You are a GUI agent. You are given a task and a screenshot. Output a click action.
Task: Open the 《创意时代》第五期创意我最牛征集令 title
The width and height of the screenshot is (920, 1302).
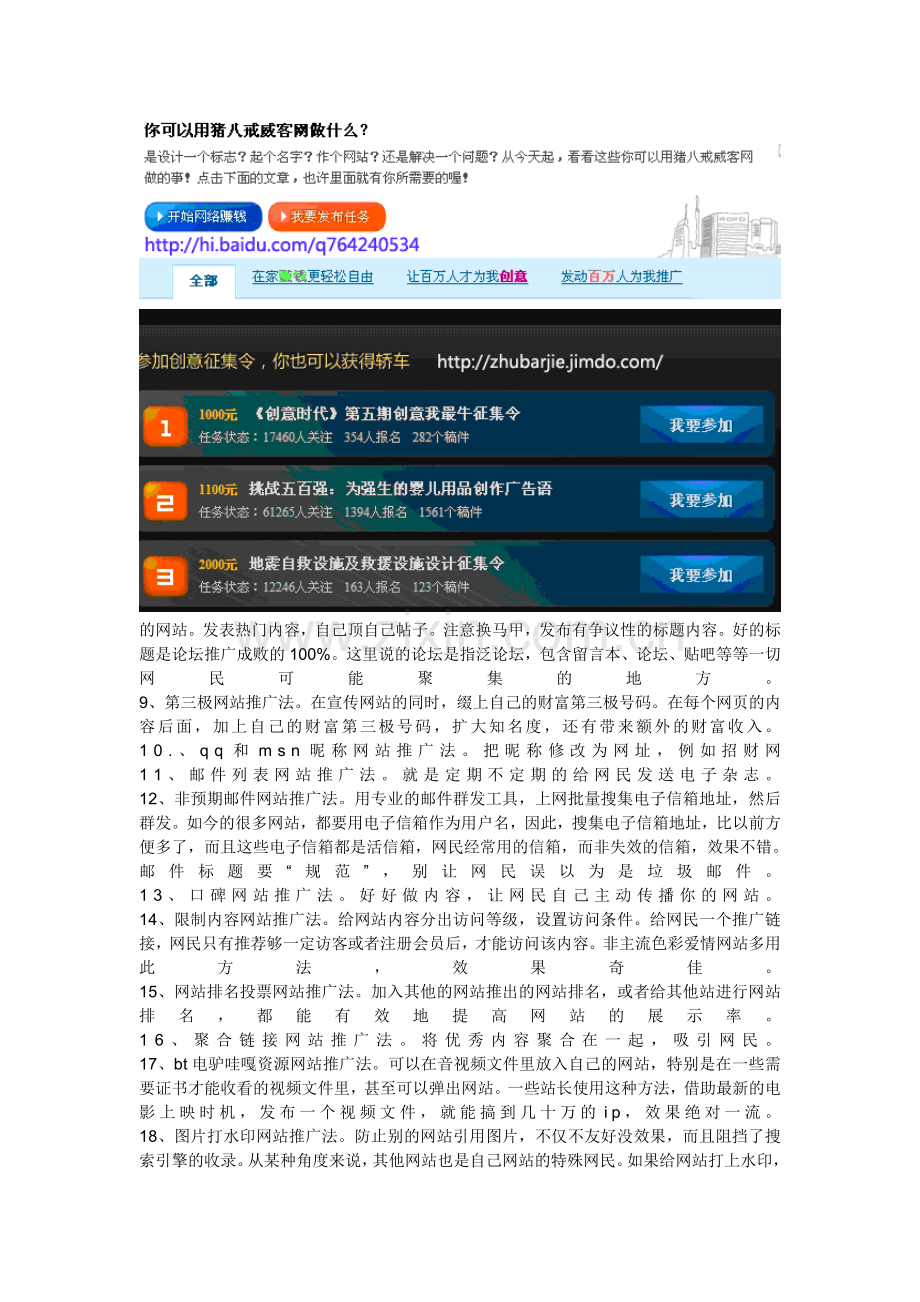tap(386, 414)
